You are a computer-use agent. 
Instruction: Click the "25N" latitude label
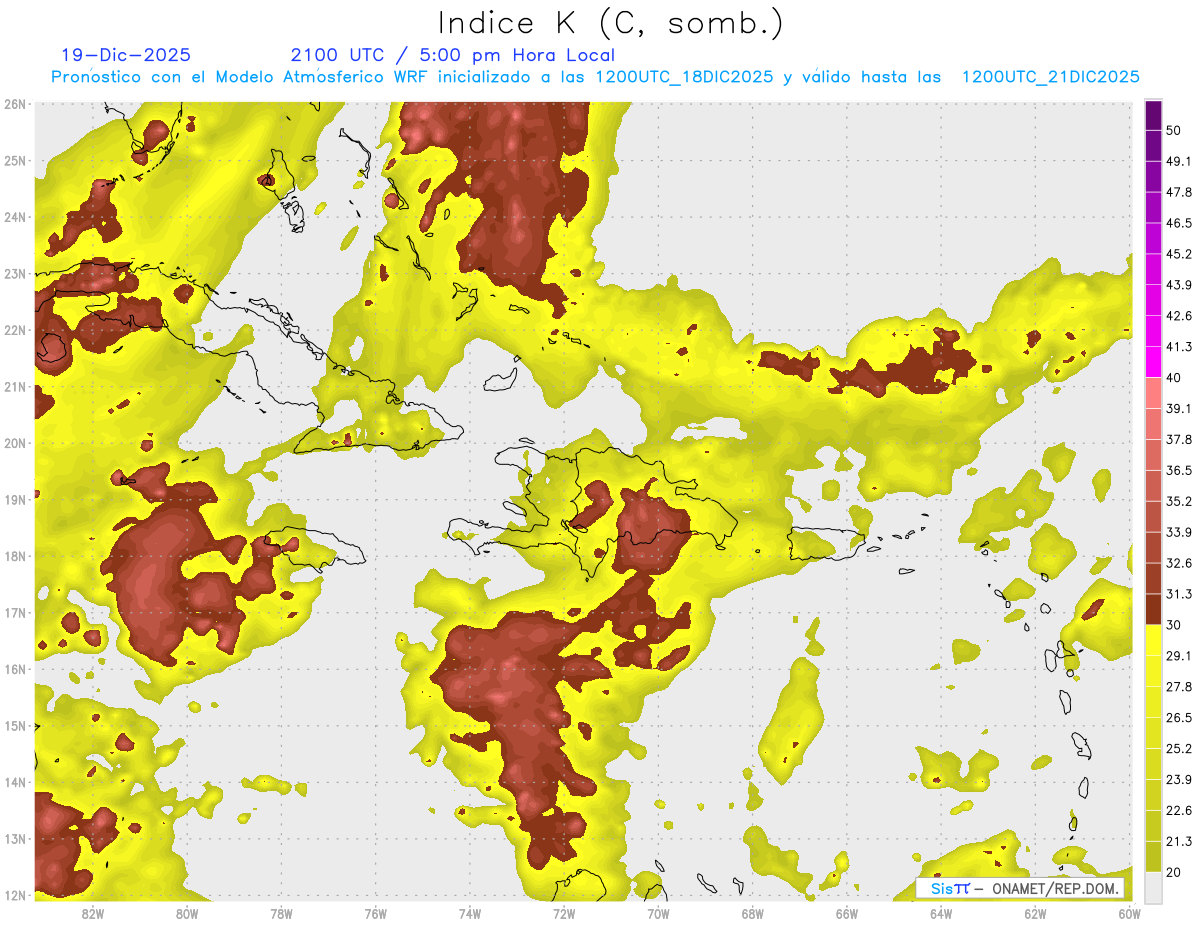(x=14, y=161)
